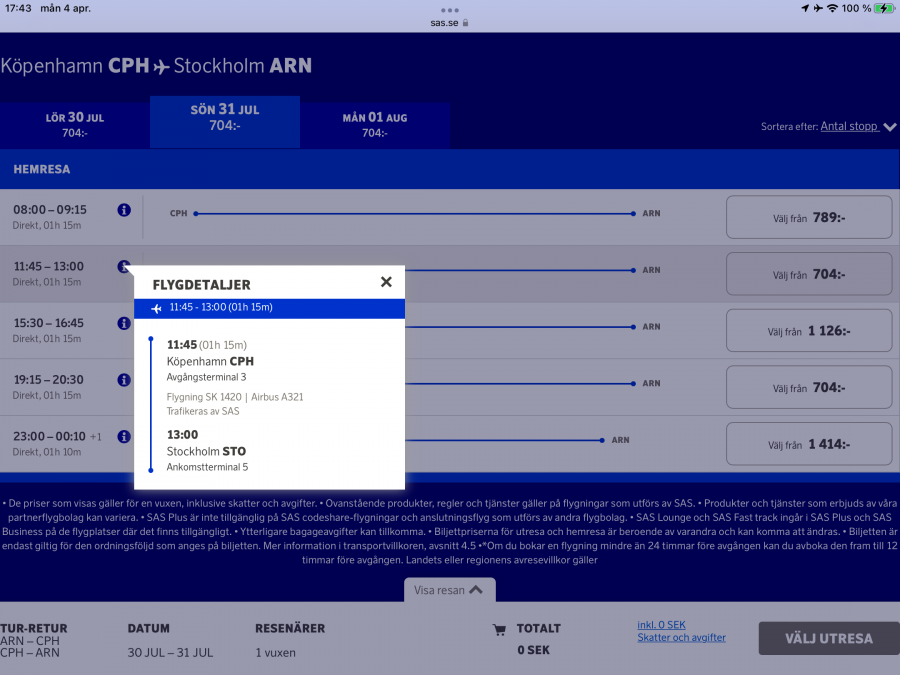Open info icon for 15:30 flight
900x675 pixels.
point(124,323)
